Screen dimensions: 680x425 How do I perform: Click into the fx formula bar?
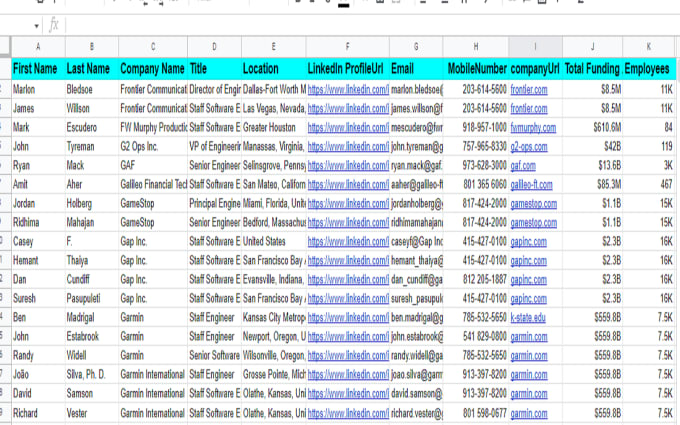click(x=372, y=25)
